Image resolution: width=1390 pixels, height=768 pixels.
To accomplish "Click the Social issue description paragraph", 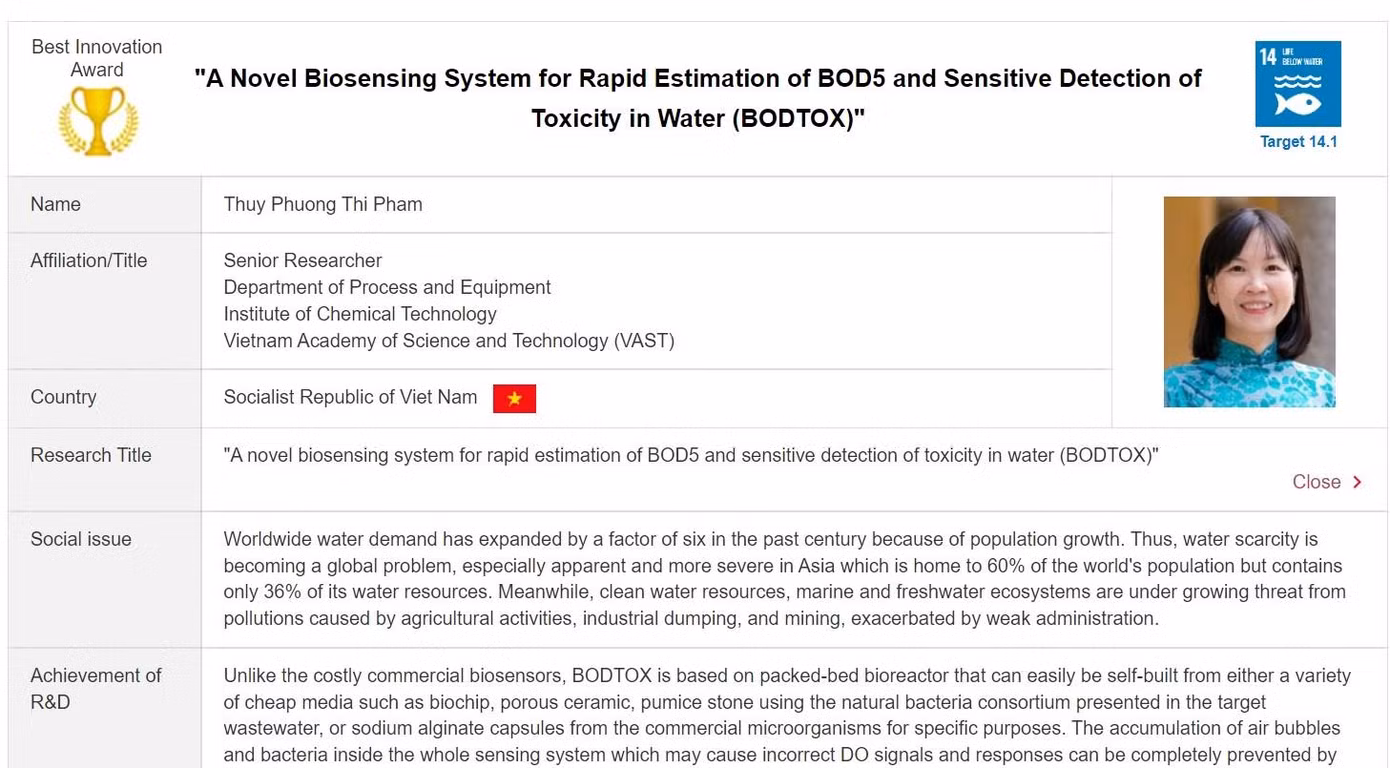I will (x=785, y=579).
